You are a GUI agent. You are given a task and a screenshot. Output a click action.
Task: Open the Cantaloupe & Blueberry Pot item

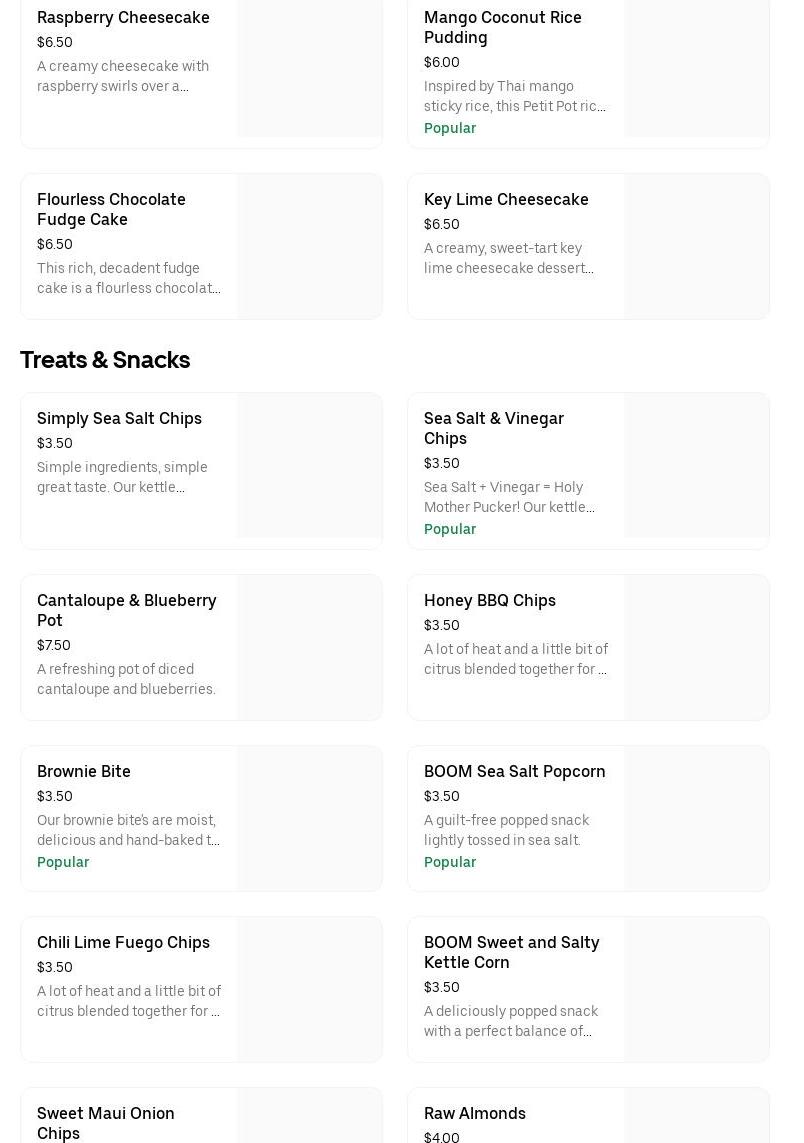click(126, 611)
